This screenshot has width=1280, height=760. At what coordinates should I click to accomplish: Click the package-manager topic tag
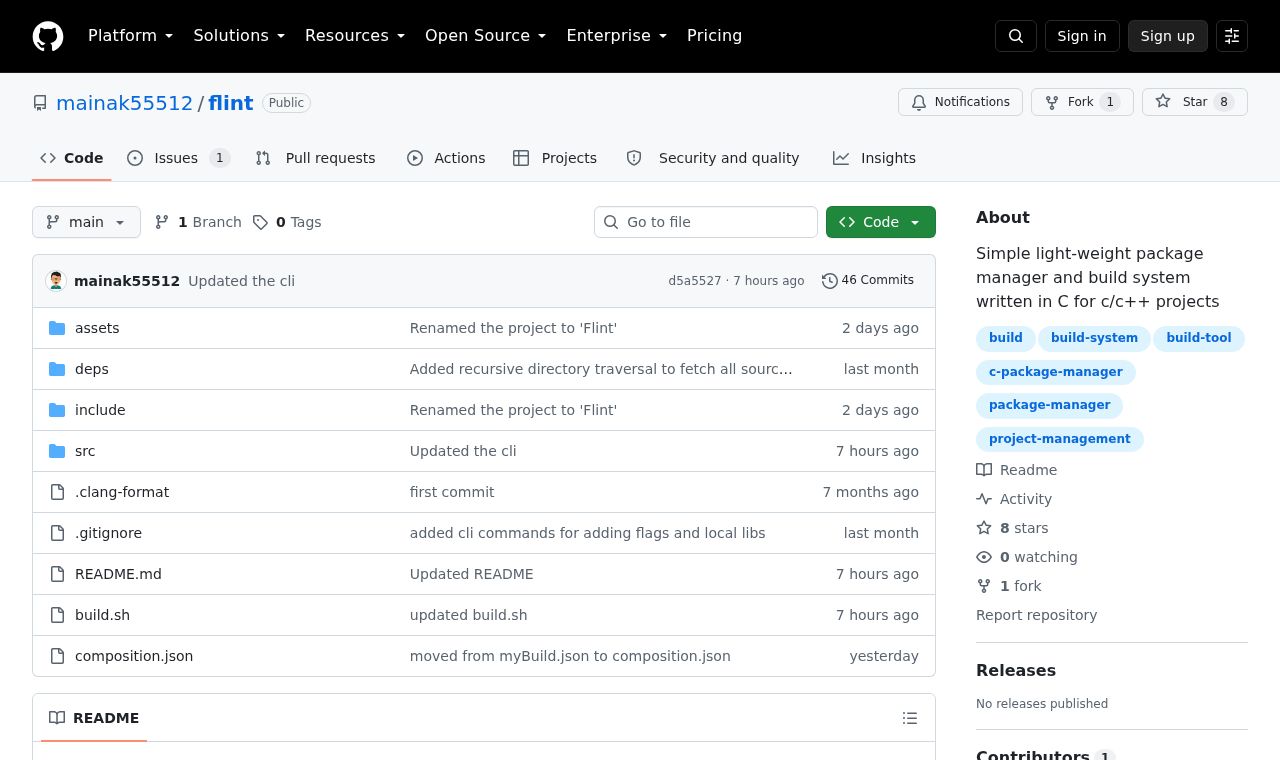click(x=1050, y=405)
